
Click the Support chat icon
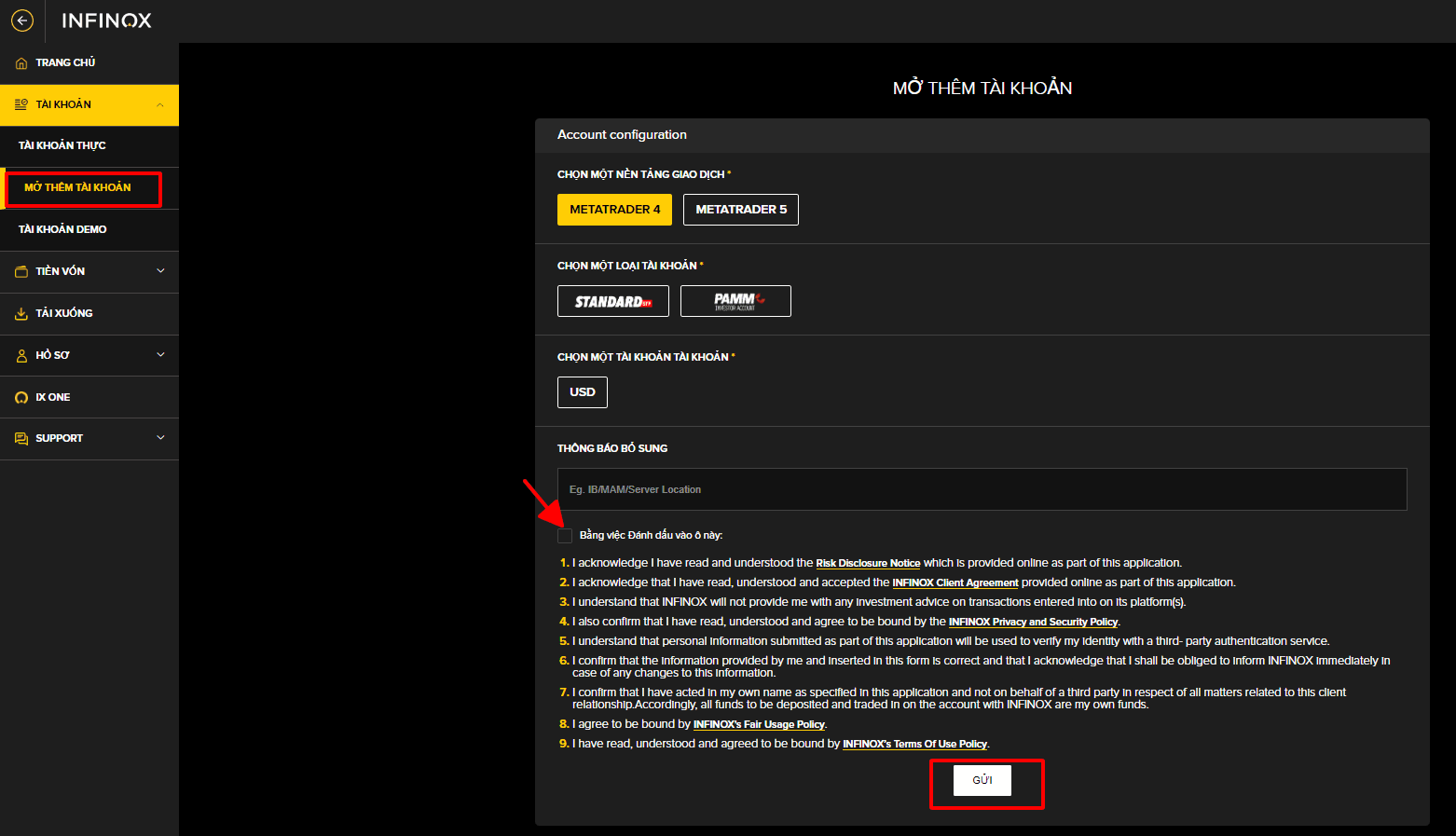point(21,438)
